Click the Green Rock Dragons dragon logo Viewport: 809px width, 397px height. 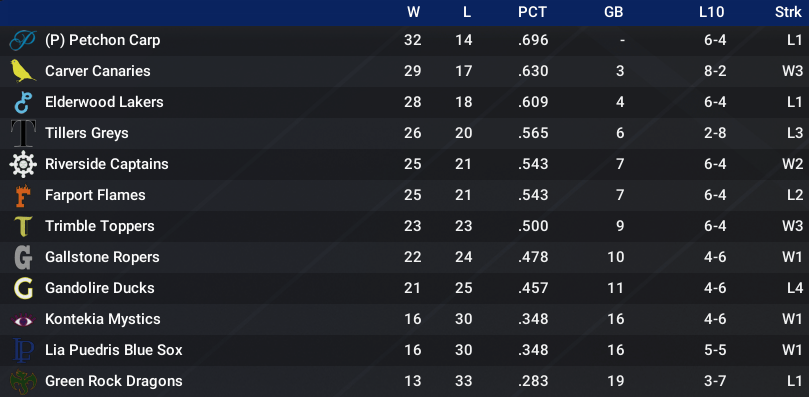coord(23,382)
